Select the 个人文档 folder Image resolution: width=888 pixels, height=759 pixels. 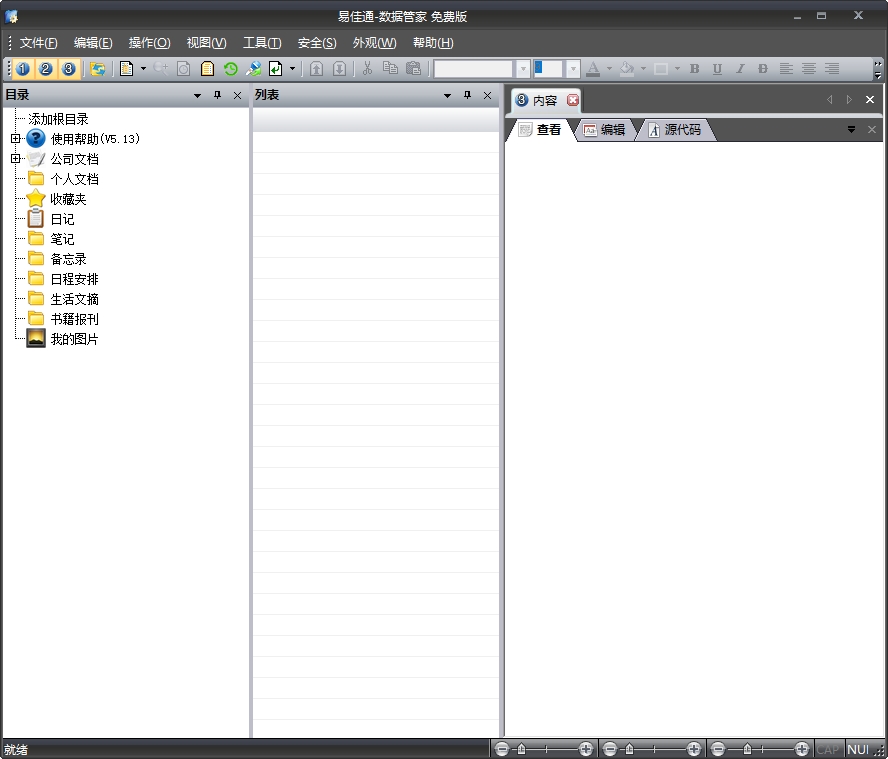click(x=74, y=179)
